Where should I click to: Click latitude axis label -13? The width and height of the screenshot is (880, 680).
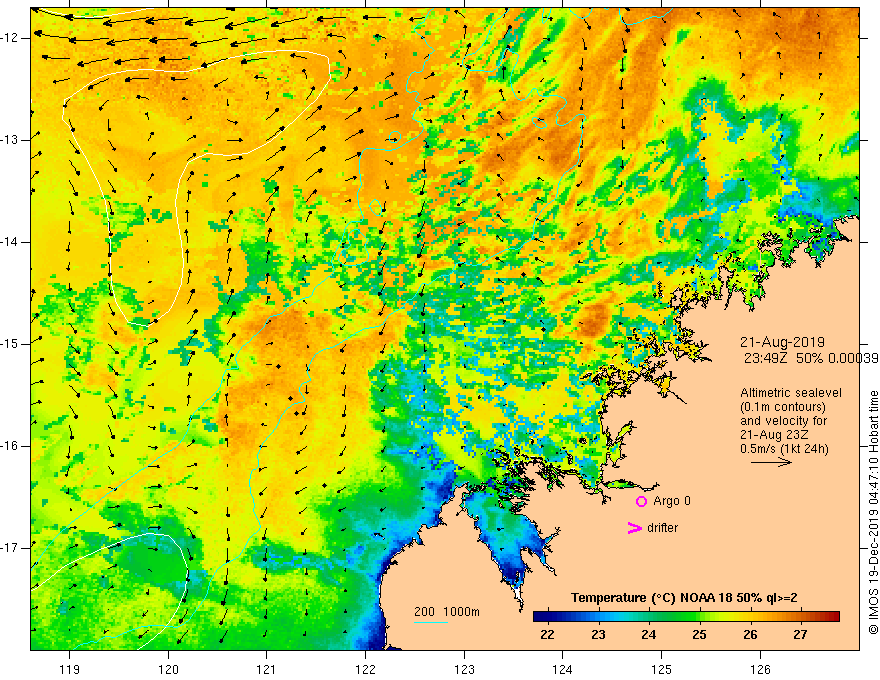click(11, 140)
